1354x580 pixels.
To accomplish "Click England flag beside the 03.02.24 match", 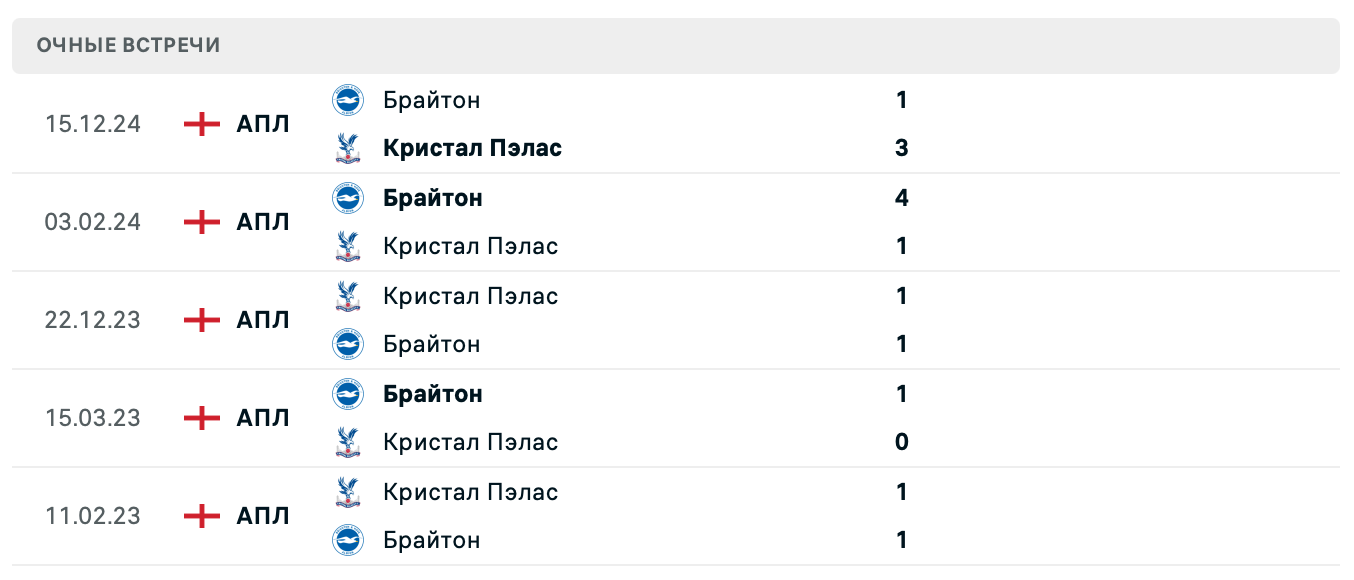I will 202,222.
